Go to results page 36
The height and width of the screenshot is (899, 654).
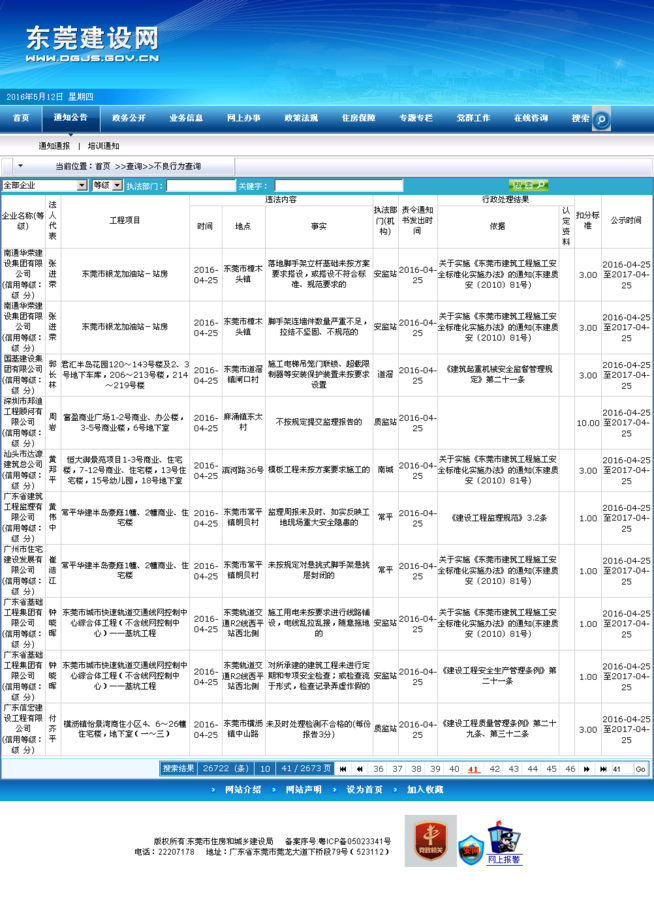[378, 769]
